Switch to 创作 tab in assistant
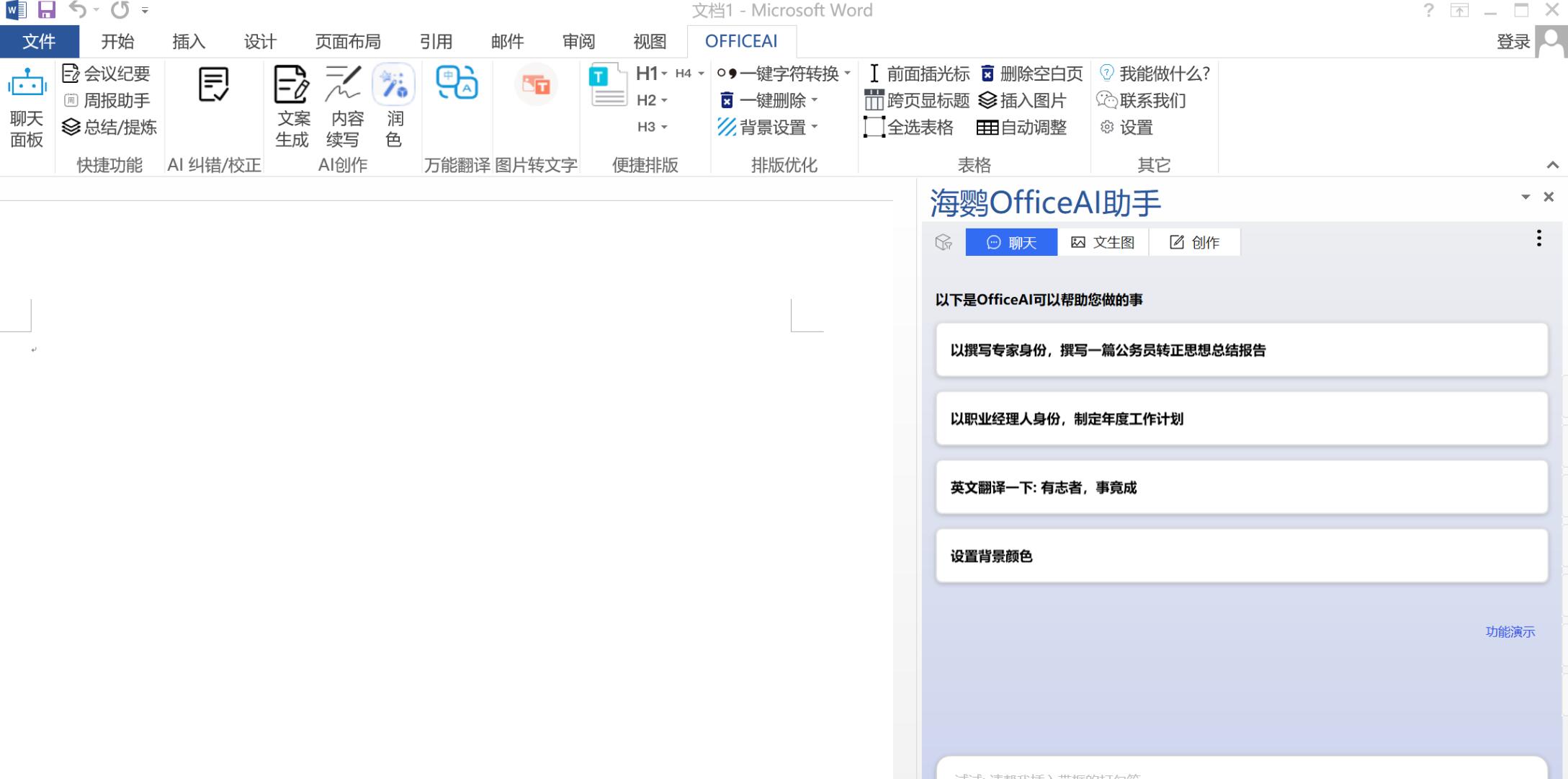This screenshot has height=779, width=1568. [x=1194, y=242]
